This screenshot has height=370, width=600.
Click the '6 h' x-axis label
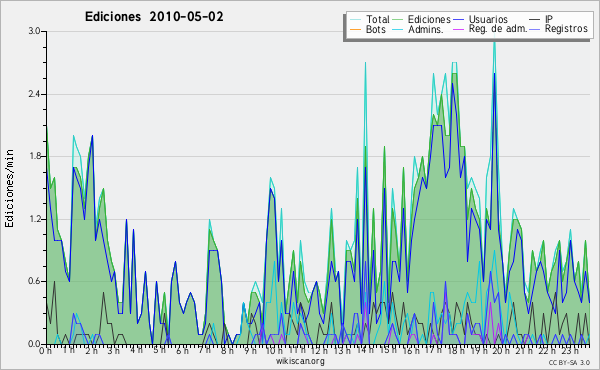coord(182,351)
